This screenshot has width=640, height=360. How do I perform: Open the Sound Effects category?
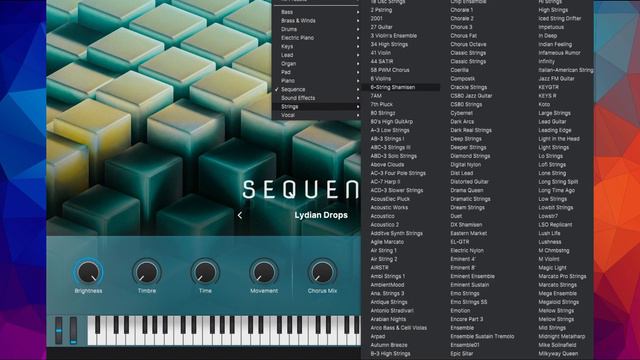316,98
